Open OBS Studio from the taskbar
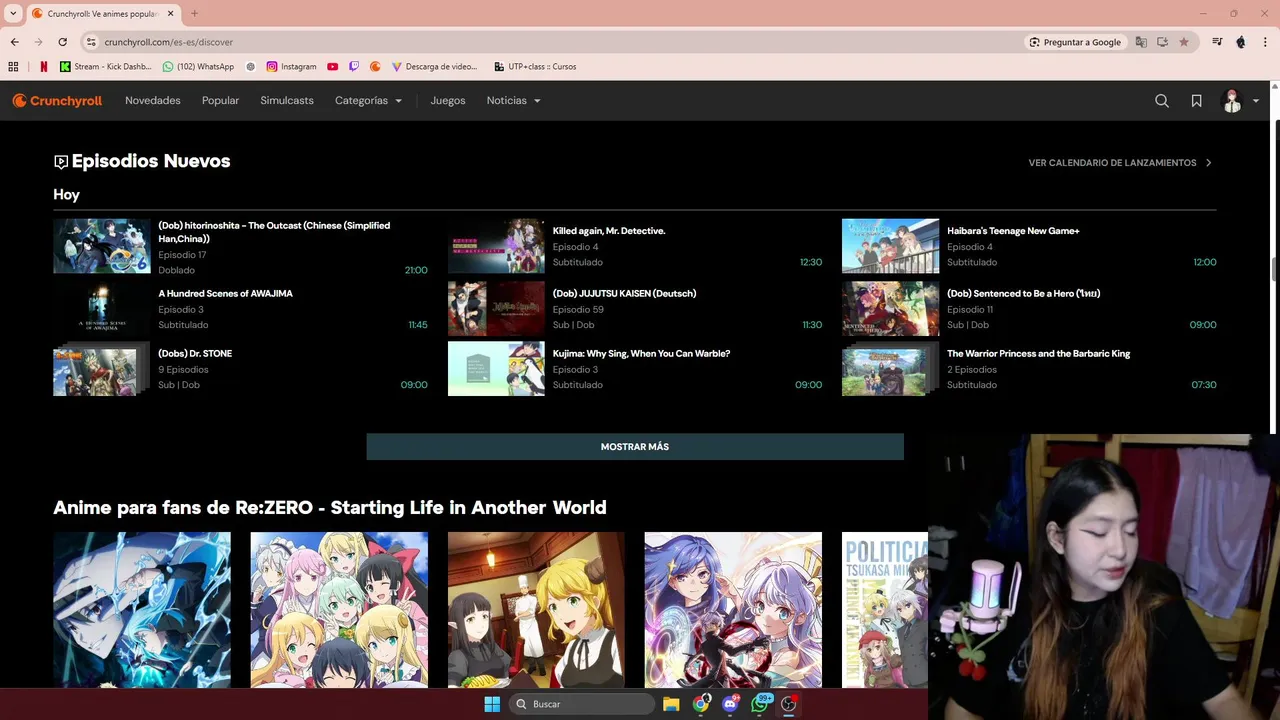This screenshot has width=1280, height=720. coord(789,704)
